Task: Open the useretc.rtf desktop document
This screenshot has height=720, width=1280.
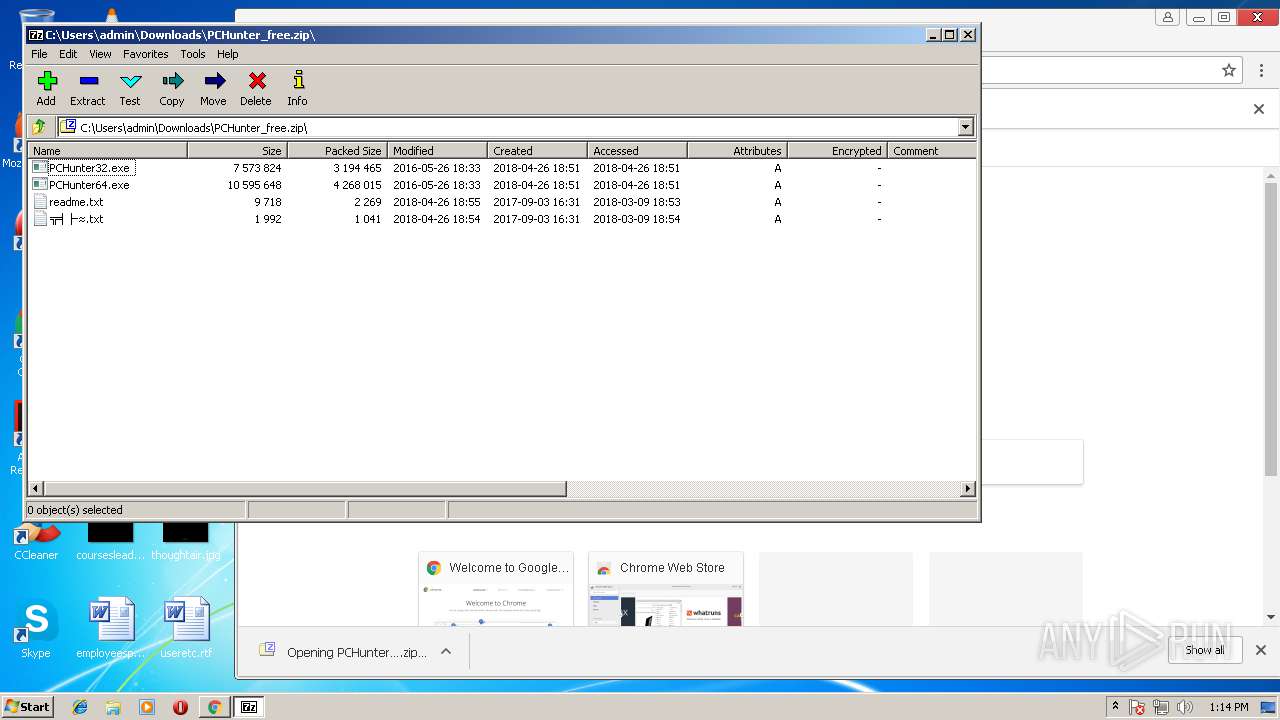Action: point(187,630)
